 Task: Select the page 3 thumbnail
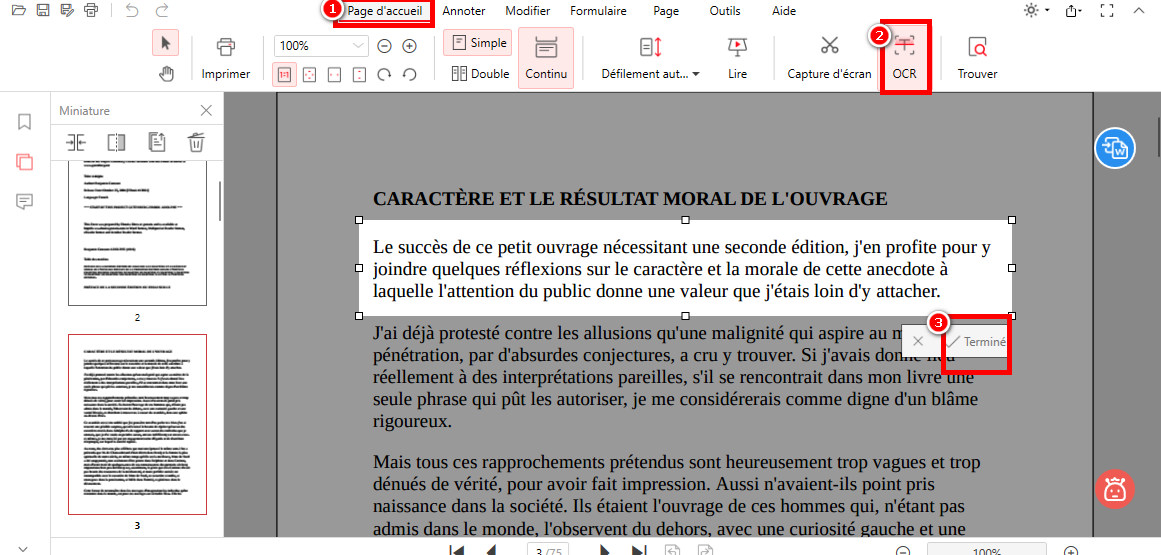[138, 424]
